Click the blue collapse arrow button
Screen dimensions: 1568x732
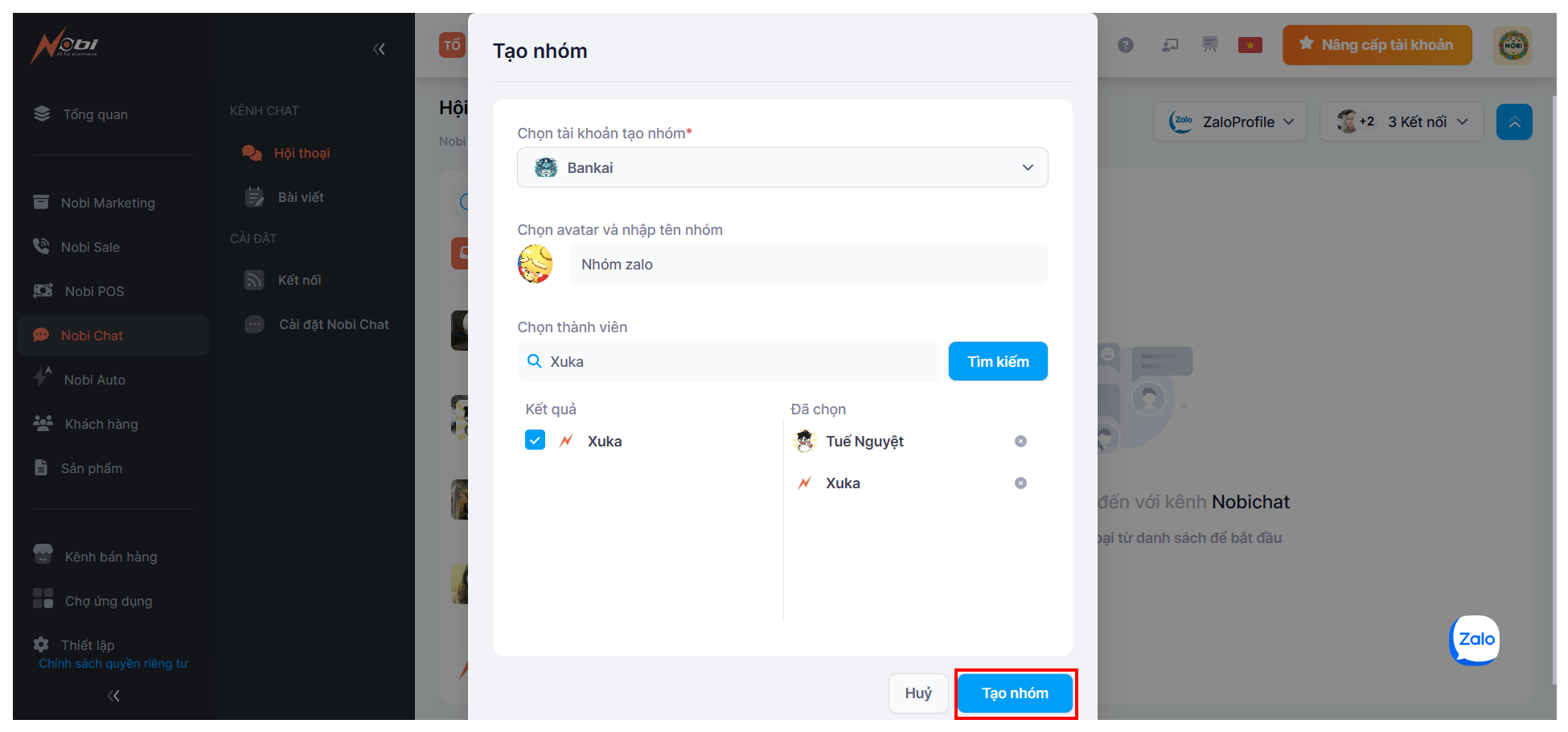coord(1514,122)
